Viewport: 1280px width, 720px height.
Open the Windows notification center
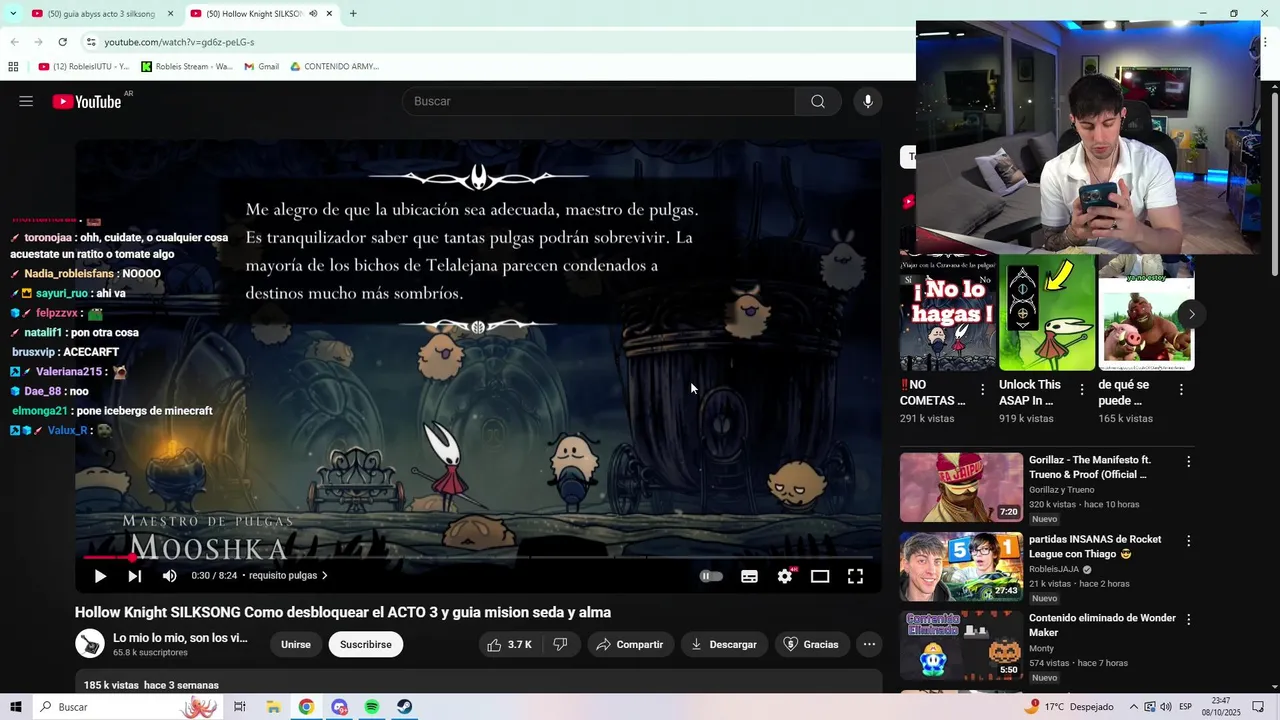[1258, 707]
